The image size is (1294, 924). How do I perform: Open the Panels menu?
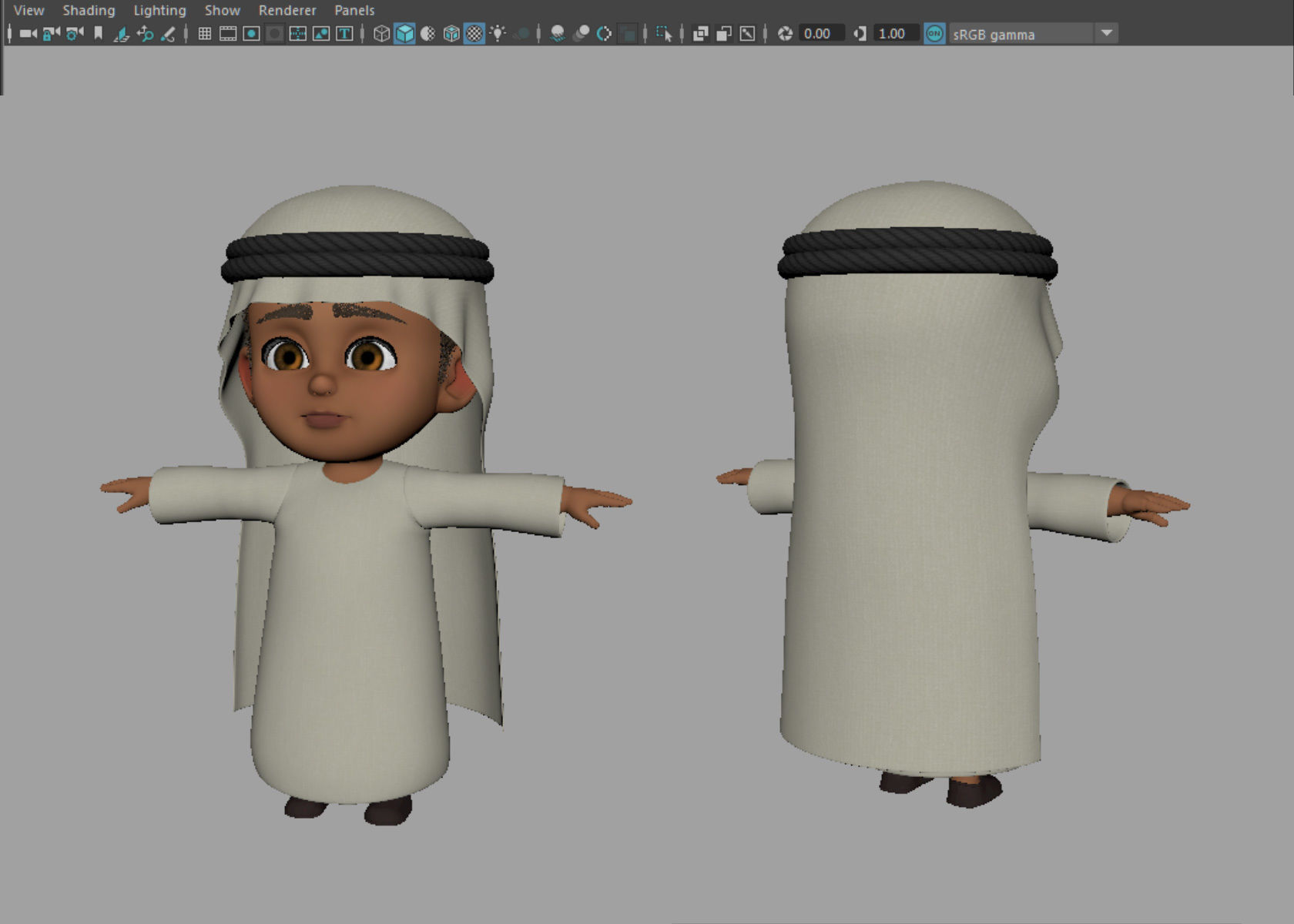click(354, 10)
